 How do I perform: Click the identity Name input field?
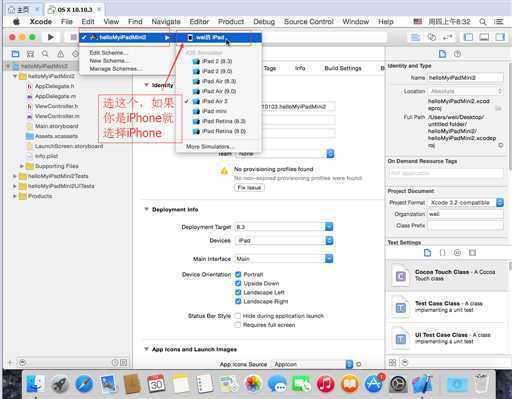tap(465, 78)
